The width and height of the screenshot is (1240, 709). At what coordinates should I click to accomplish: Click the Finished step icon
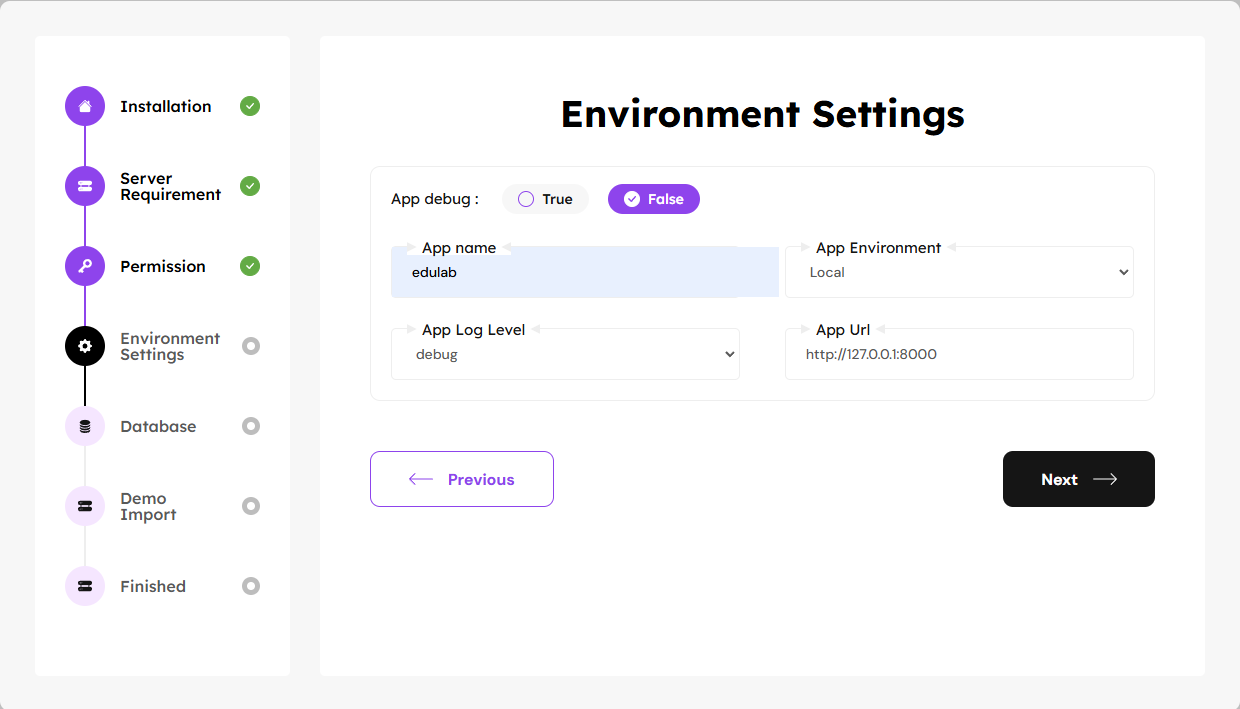(85, 586)
